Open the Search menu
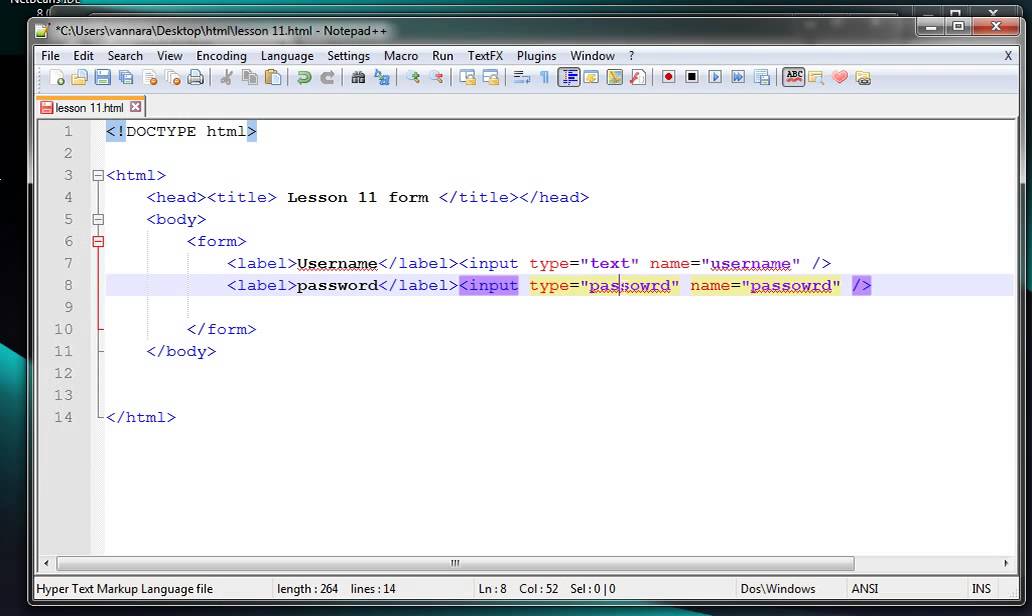The image size is (1032, 616). tap(125, 56)
